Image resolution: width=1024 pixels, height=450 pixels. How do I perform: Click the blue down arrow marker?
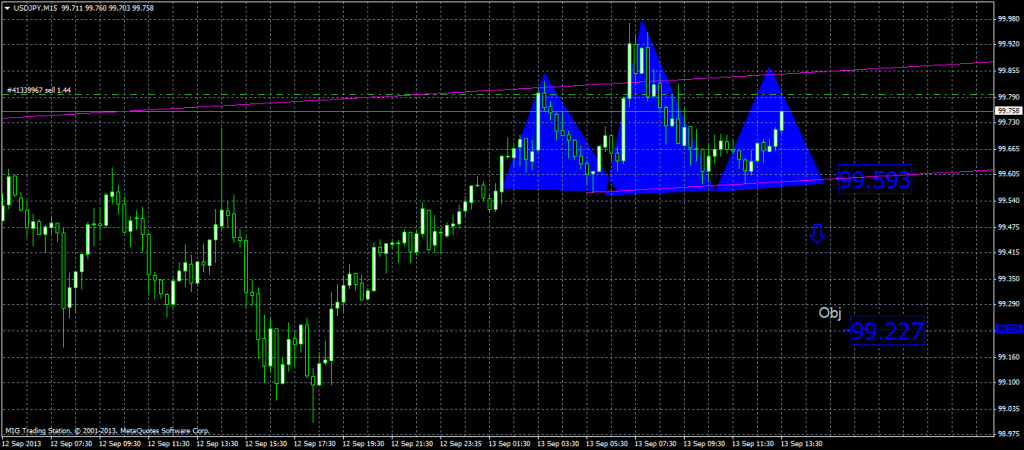tap(817, 234)
